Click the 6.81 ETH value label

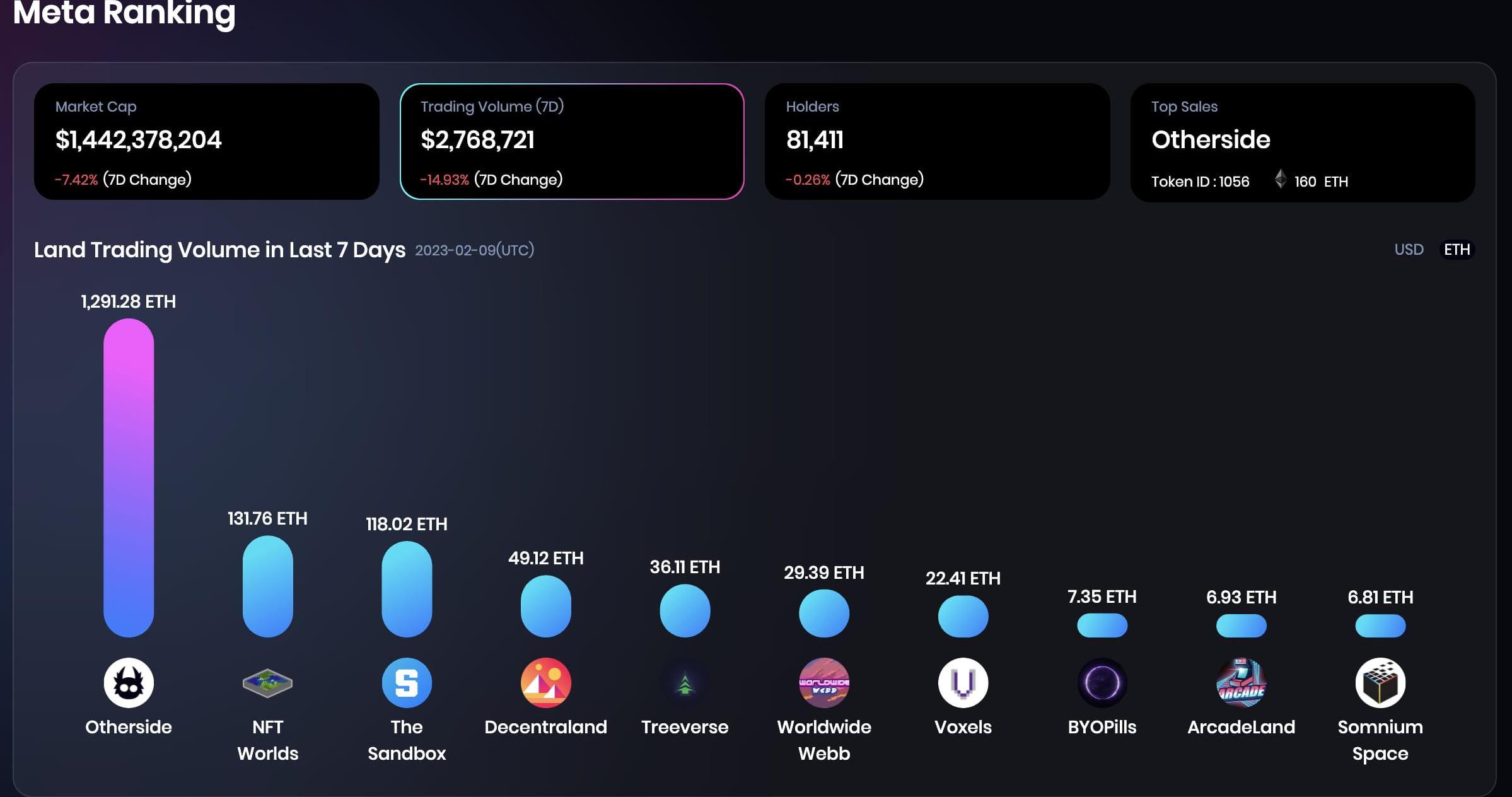coord(1380,597)
